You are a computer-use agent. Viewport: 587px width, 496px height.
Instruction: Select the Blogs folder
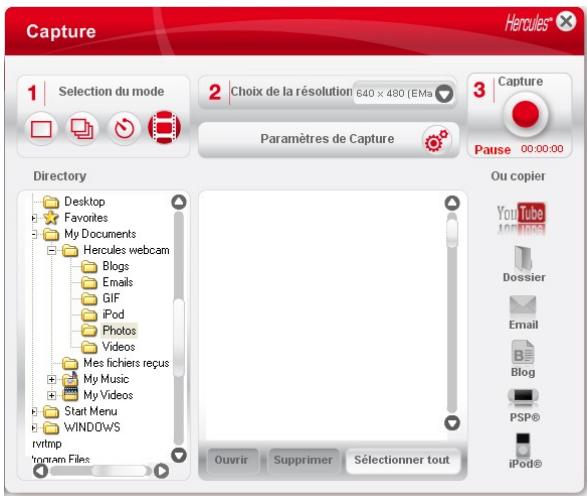click(x=116, y=266)
